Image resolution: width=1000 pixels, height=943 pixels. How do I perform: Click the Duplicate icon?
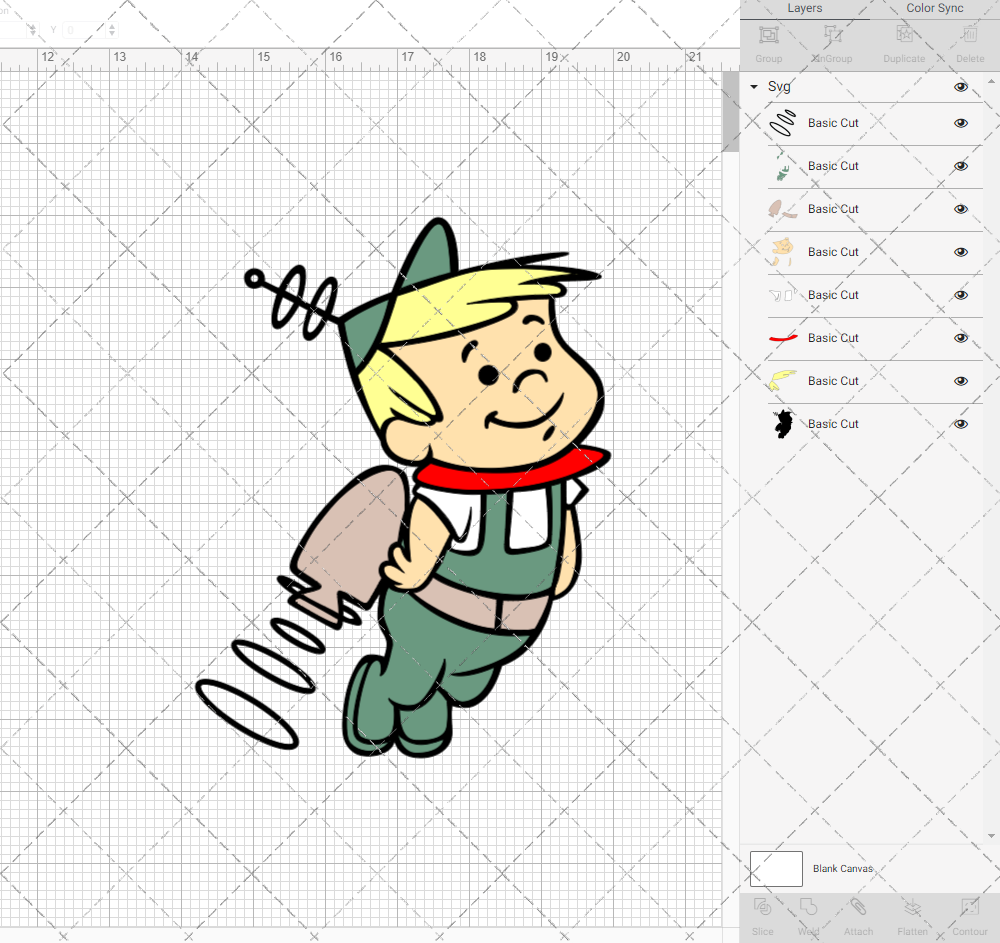904,35
